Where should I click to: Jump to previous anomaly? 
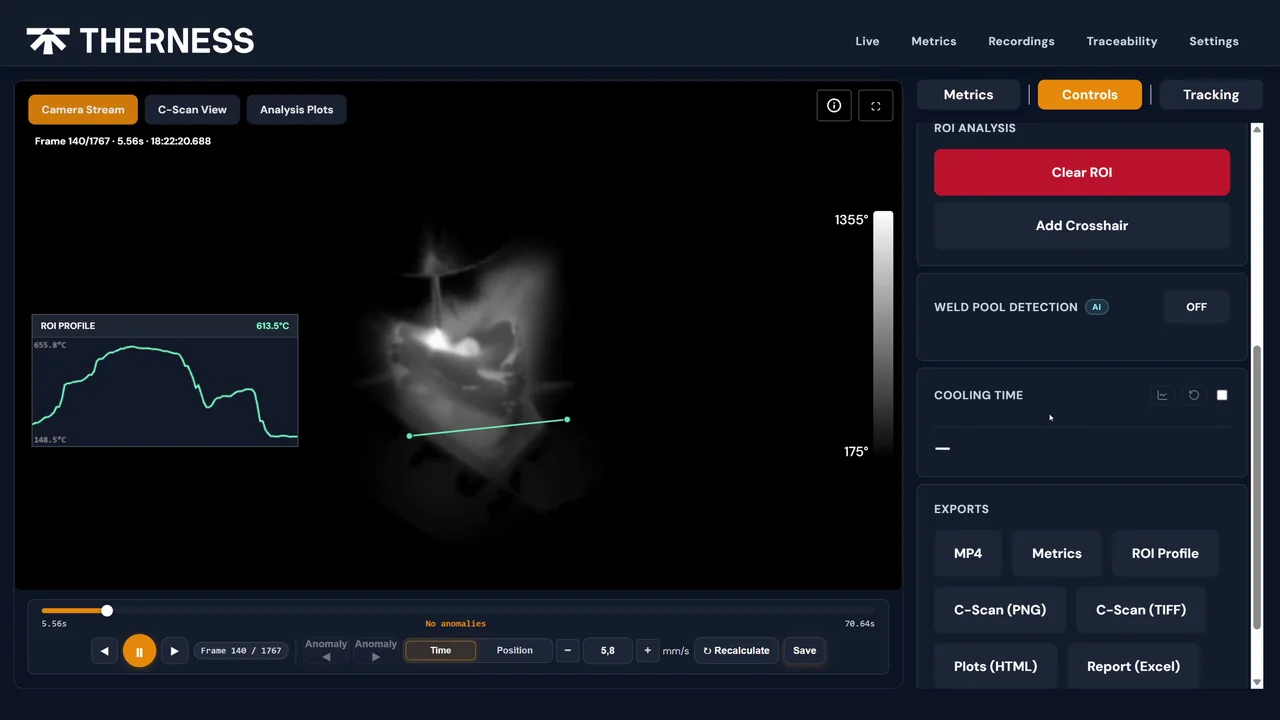click(326, 650)
